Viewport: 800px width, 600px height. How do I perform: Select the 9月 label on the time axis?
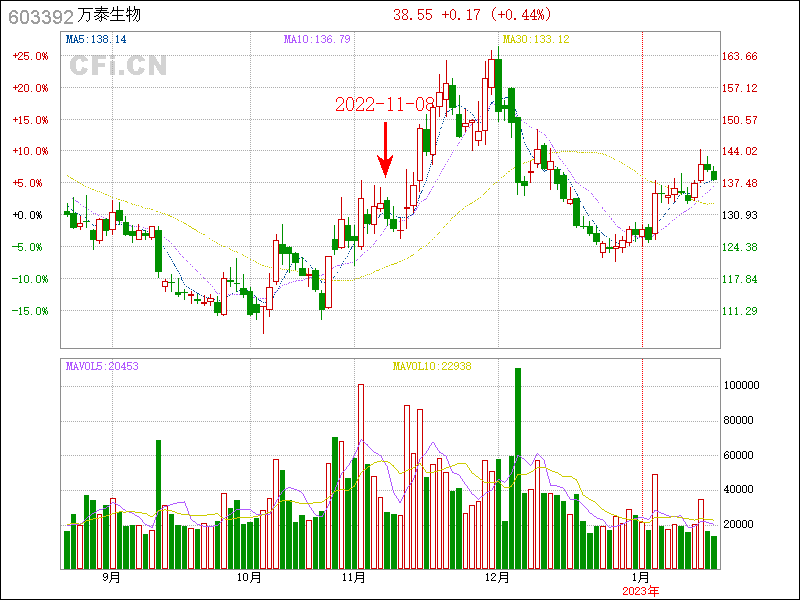pos(111,577)
